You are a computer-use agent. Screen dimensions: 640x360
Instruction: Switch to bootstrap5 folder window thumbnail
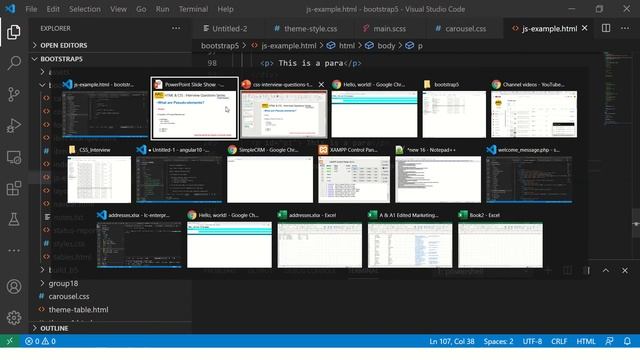pyautogui.click(x=454, y=108)
